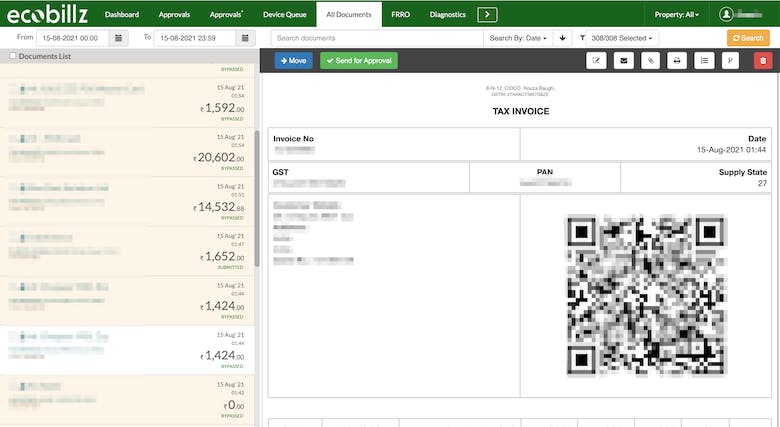Select the document with amount 20,602.00
780x427 pixels.
point(127,152)
